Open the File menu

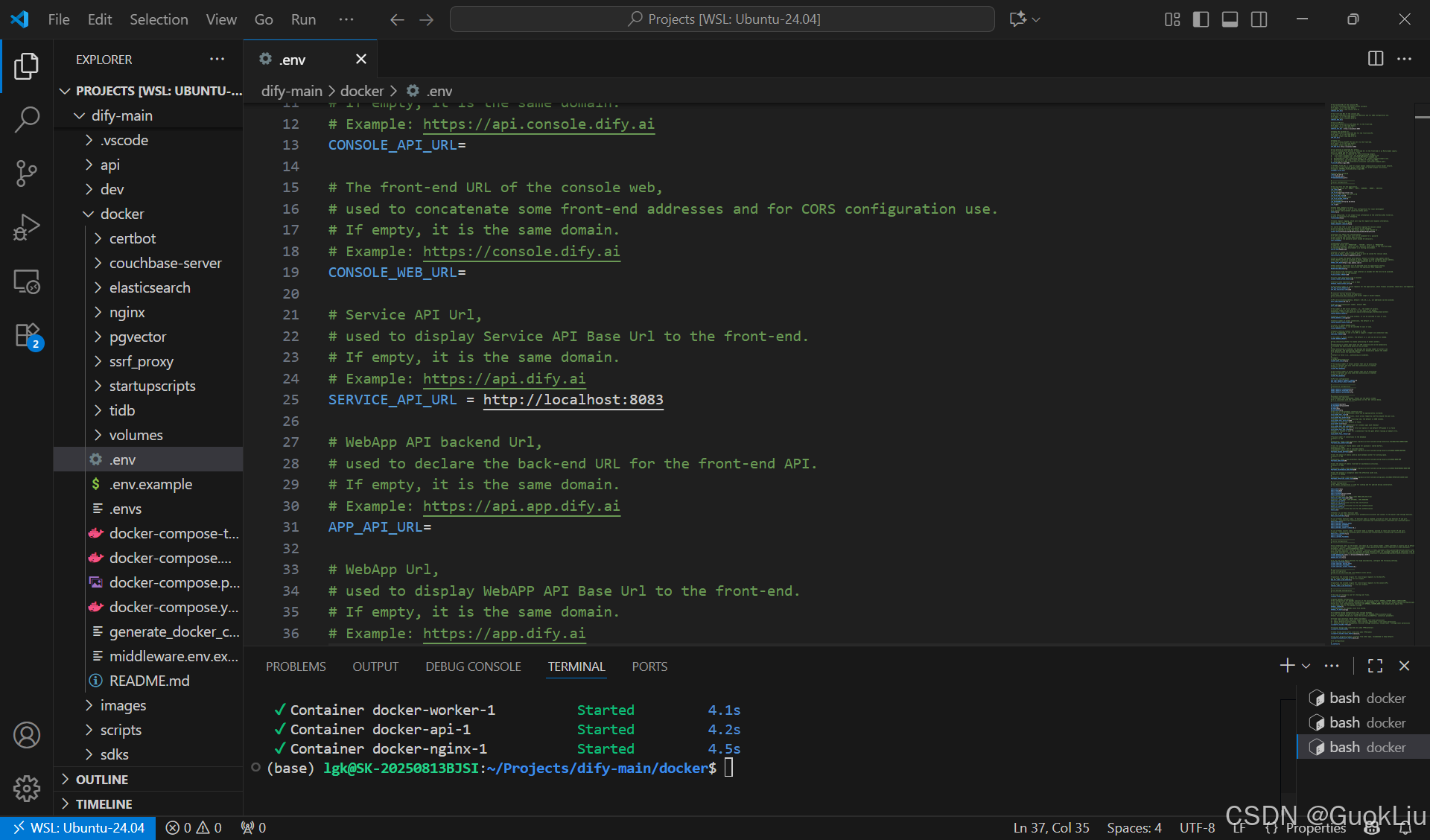[x=59, y=19]
